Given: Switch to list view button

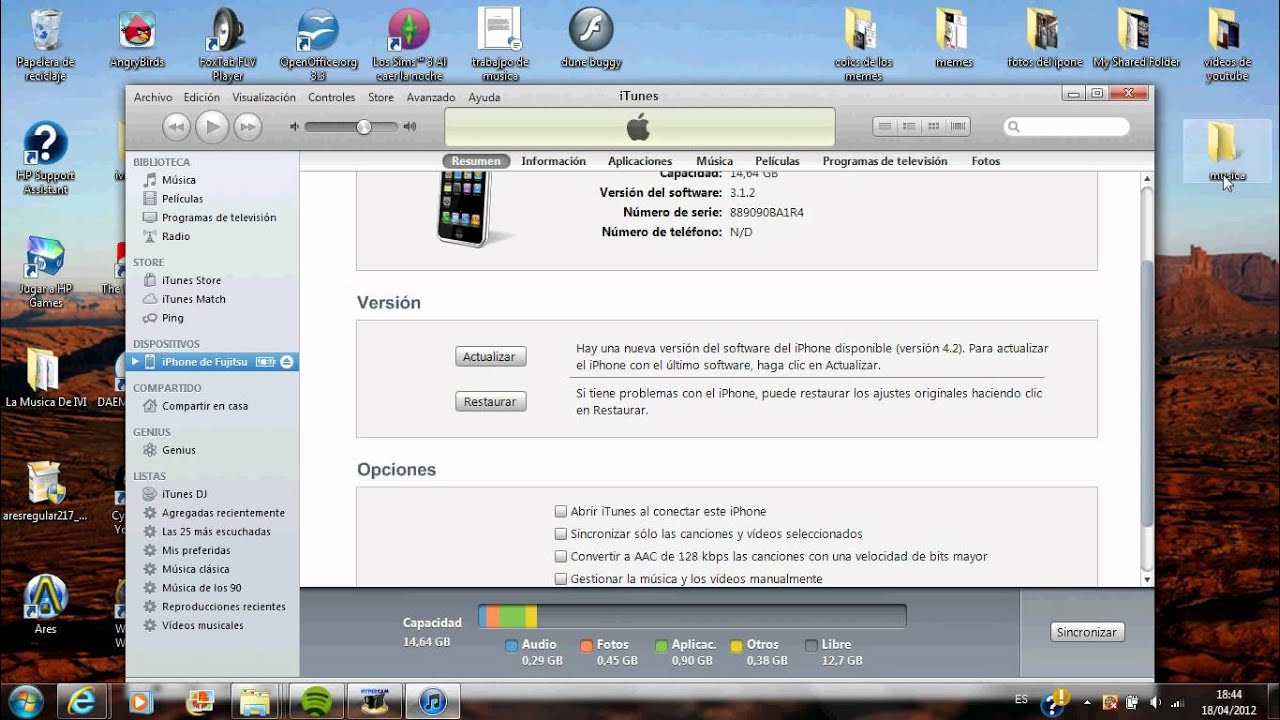Looking at the screenshot, I should tap(885, 127).
